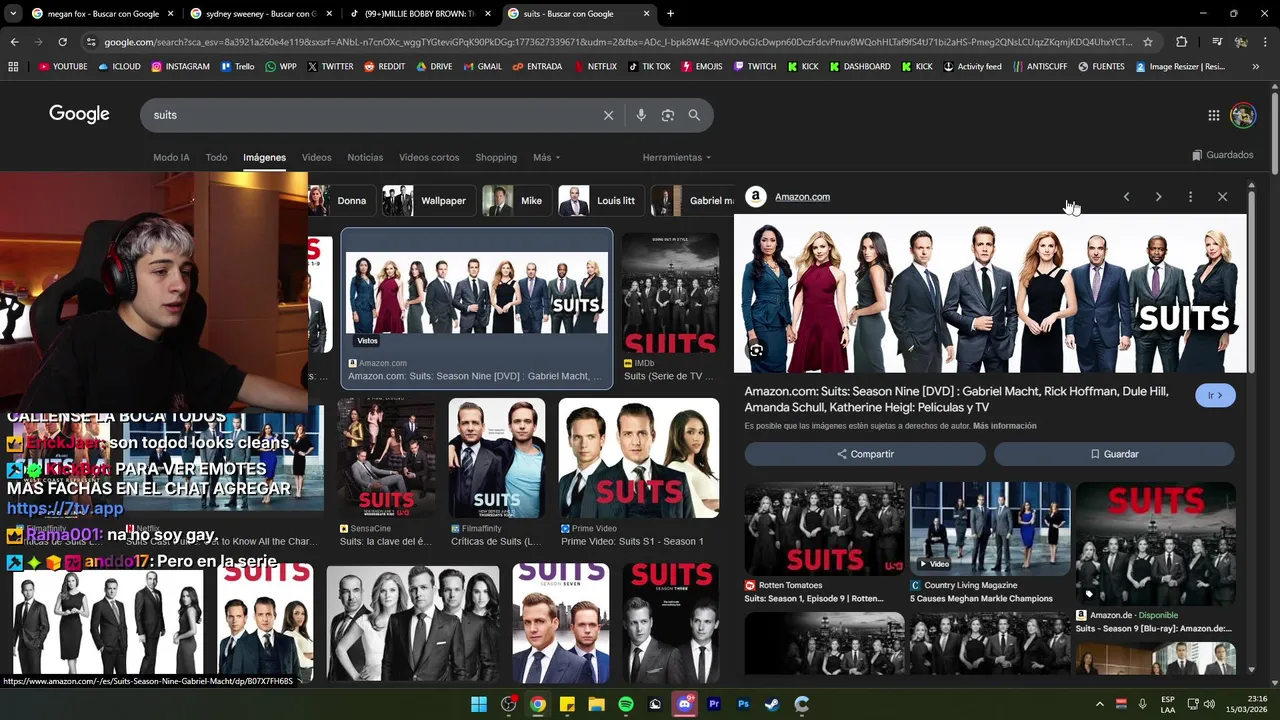
Task: Filter images by the Mike chip
Action: [x=516, y=201]
